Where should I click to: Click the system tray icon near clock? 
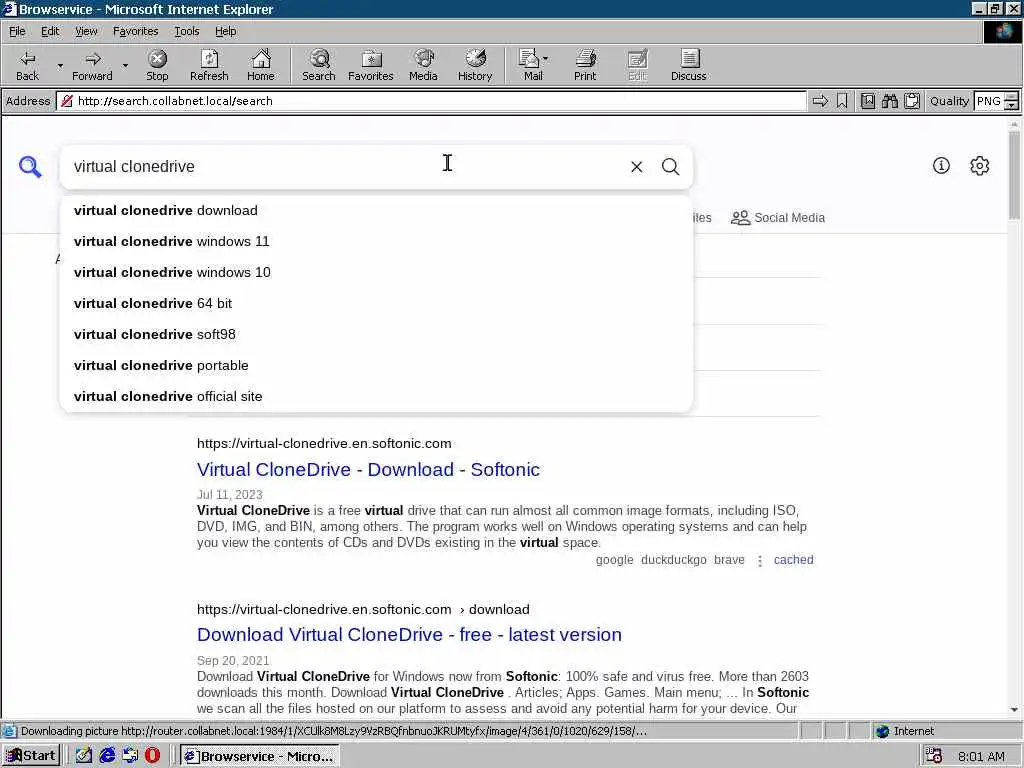(934, 756)
